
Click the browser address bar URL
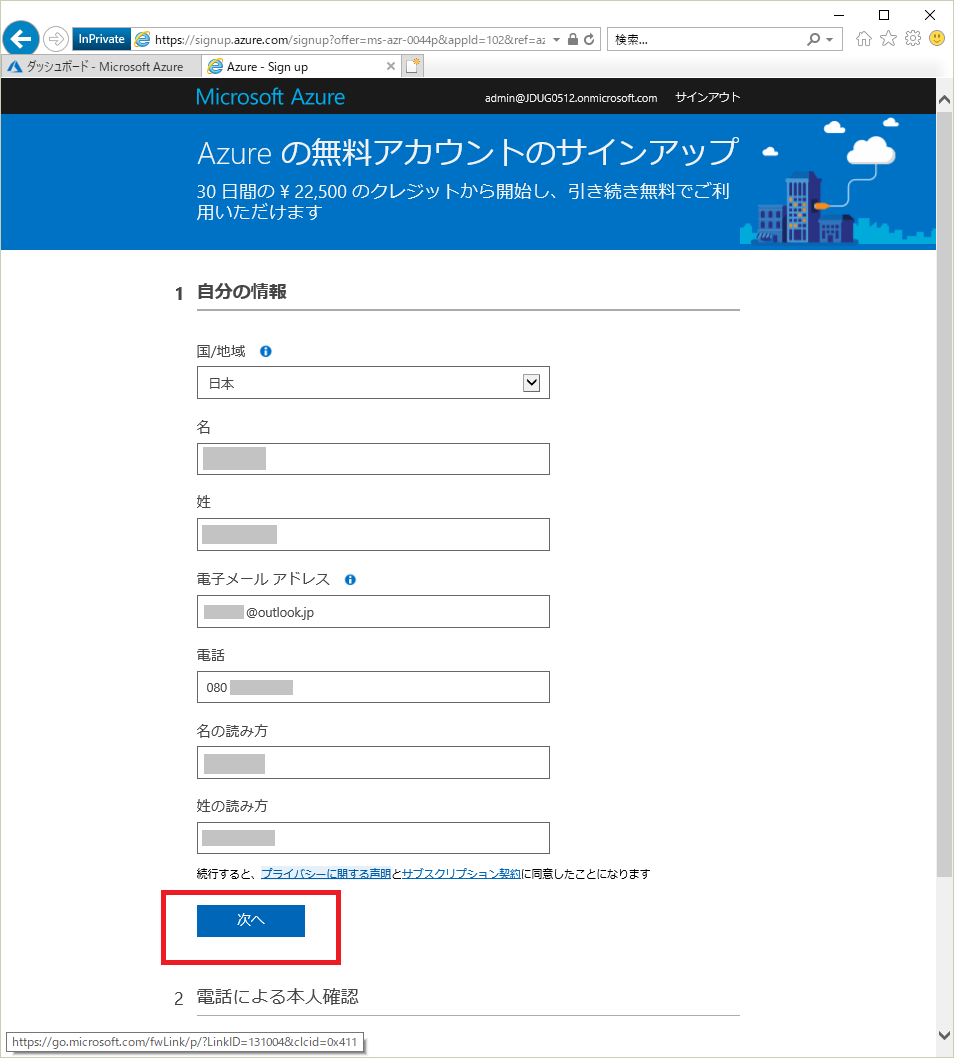tap(349, 40)
